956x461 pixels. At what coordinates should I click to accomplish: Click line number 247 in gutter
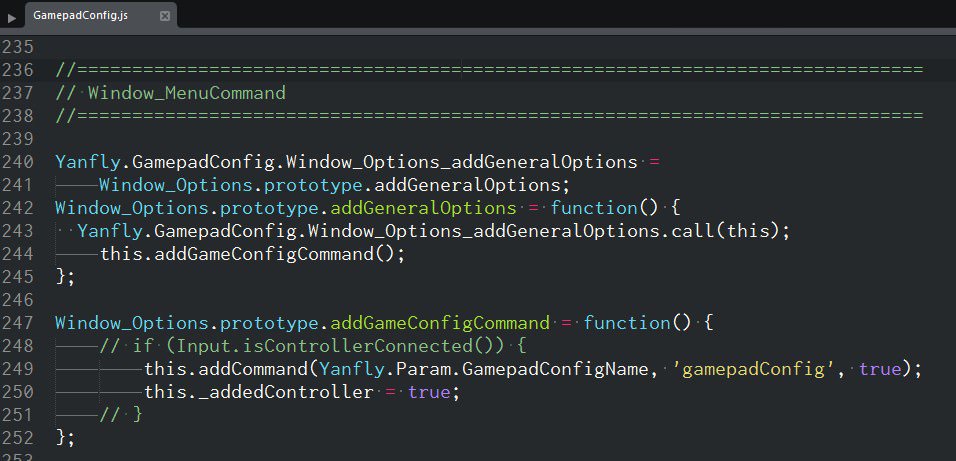(x=17, y=323)
